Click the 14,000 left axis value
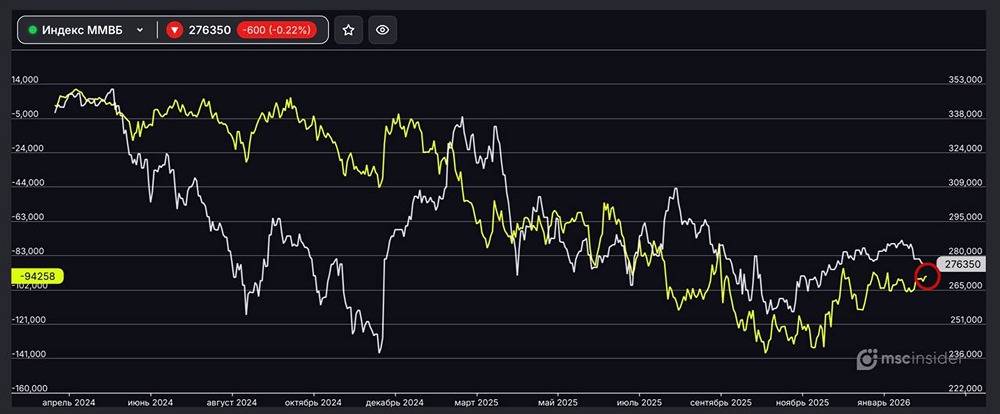 pyautogui.click(x=25, y=80)
